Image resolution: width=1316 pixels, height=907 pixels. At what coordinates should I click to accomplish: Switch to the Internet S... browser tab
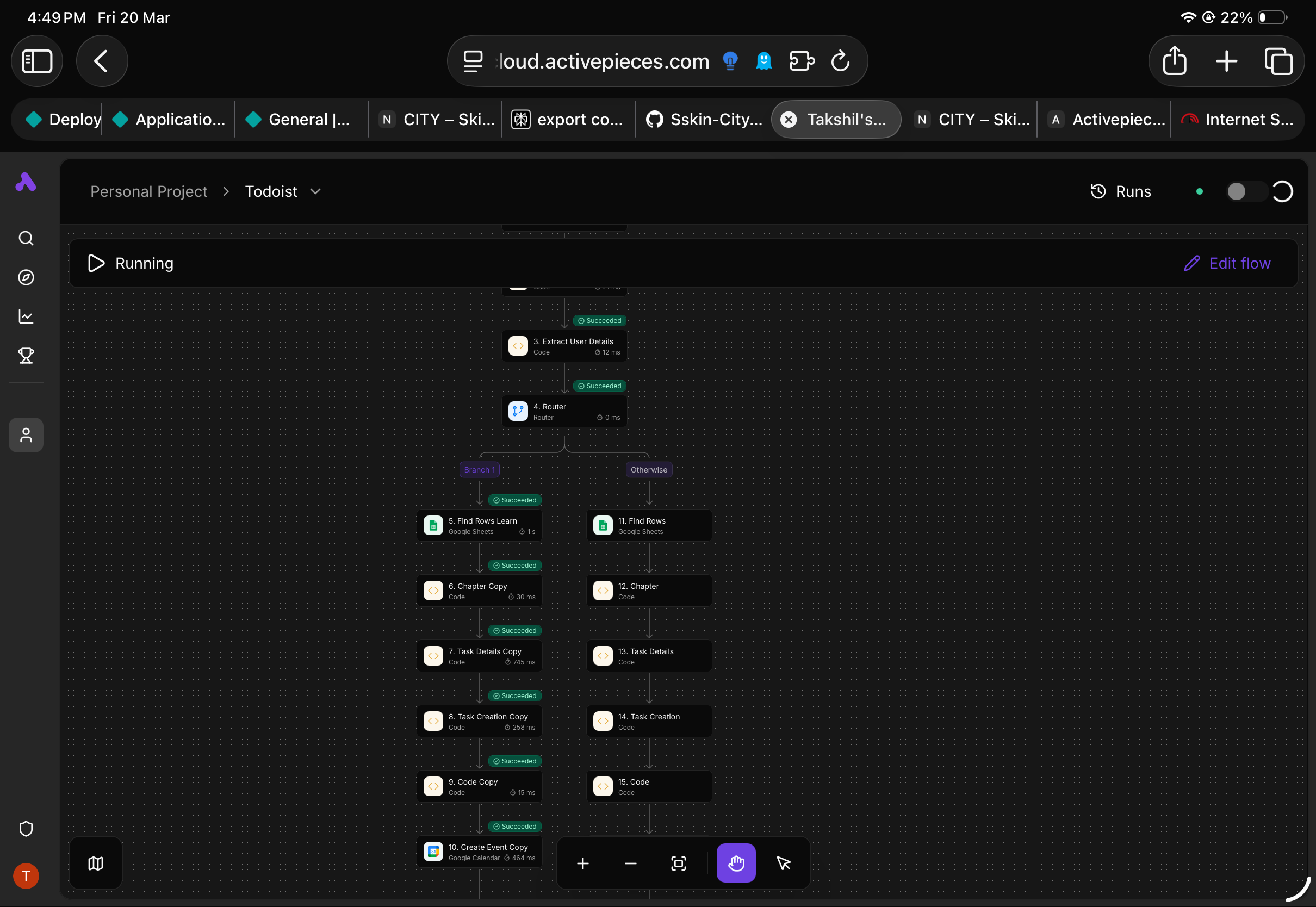point(1238,119)
